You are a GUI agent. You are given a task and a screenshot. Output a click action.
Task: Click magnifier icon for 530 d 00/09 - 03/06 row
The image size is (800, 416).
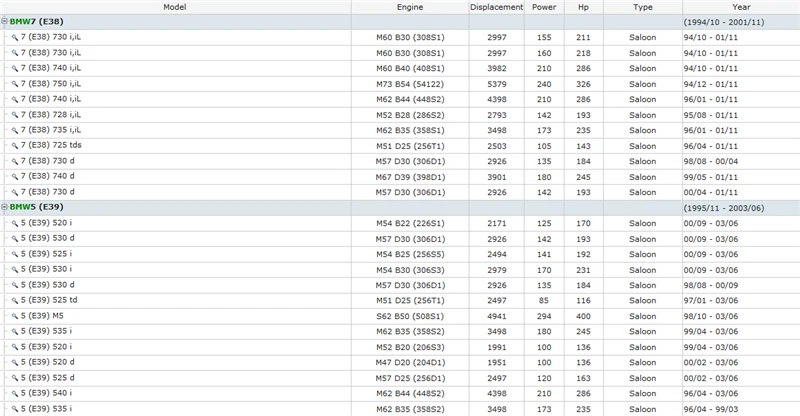click(15, 239)
